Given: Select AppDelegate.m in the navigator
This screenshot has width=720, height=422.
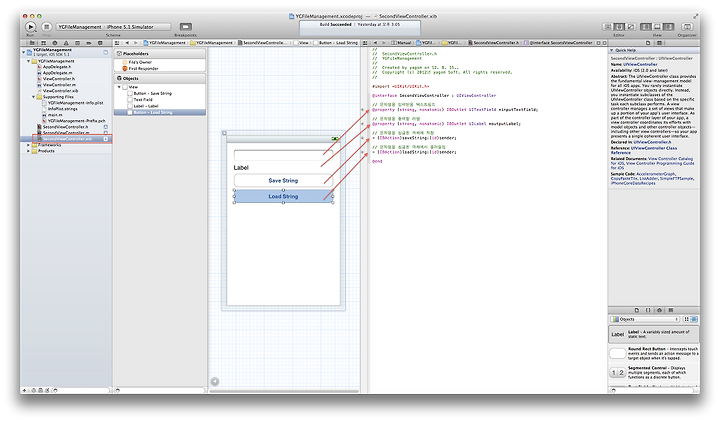Looking at the screenshot, I should point(56,73).
